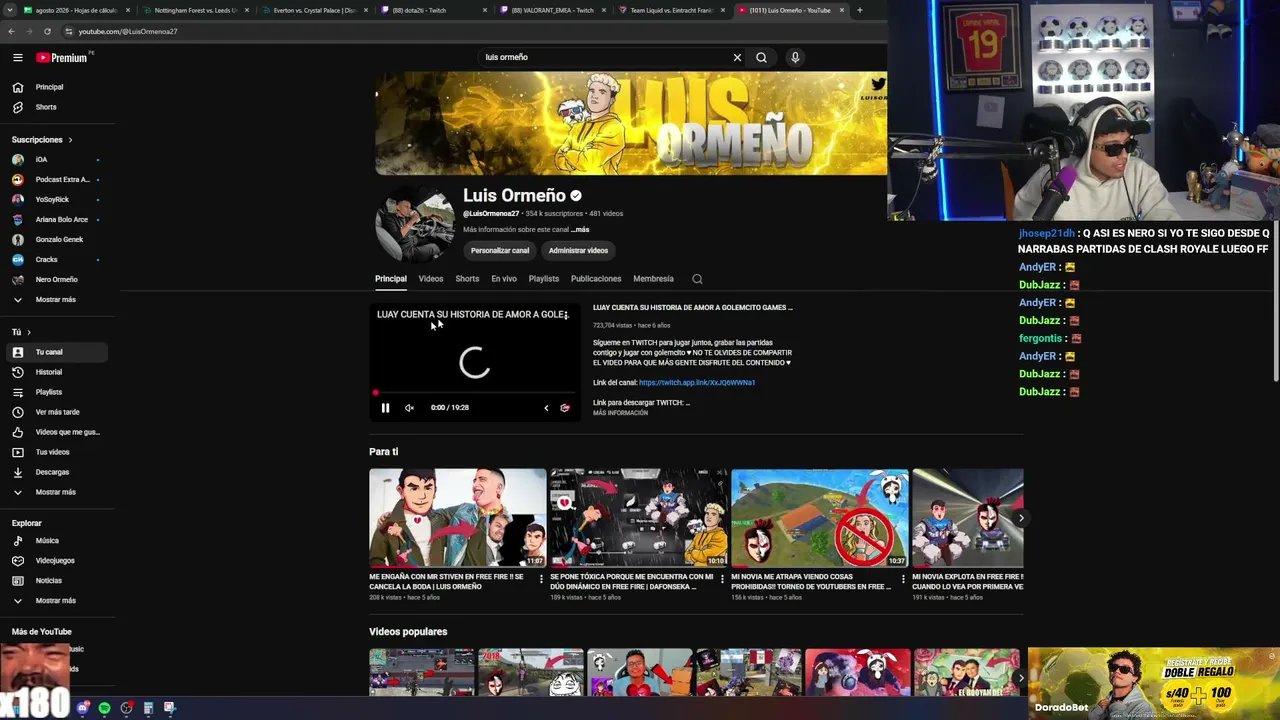Start voice search with the microphone icon
Image resolution: width=1280 pixels, height=720 pixels.
click(795, 57)
